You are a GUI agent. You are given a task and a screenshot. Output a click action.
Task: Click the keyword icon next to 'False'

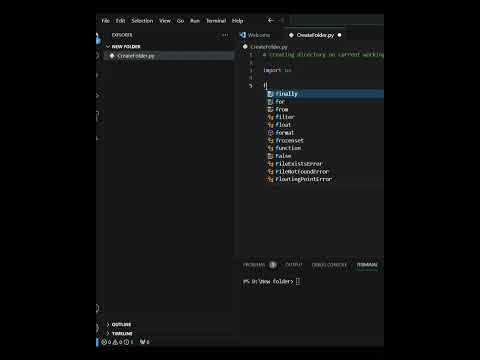[270, 156]
